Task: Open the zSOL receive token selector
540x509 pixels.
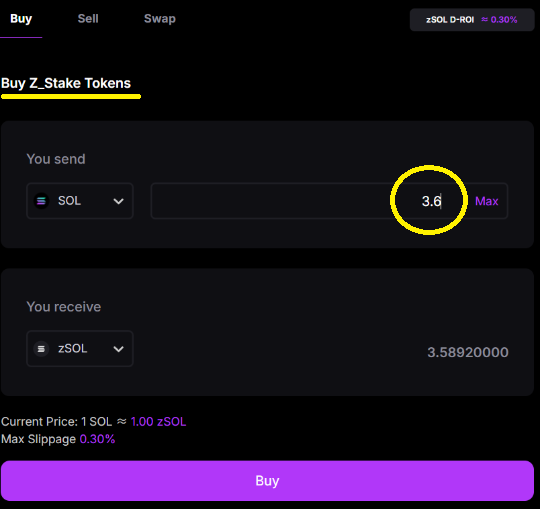Action: pyautogui.click(x=80, y=349)
